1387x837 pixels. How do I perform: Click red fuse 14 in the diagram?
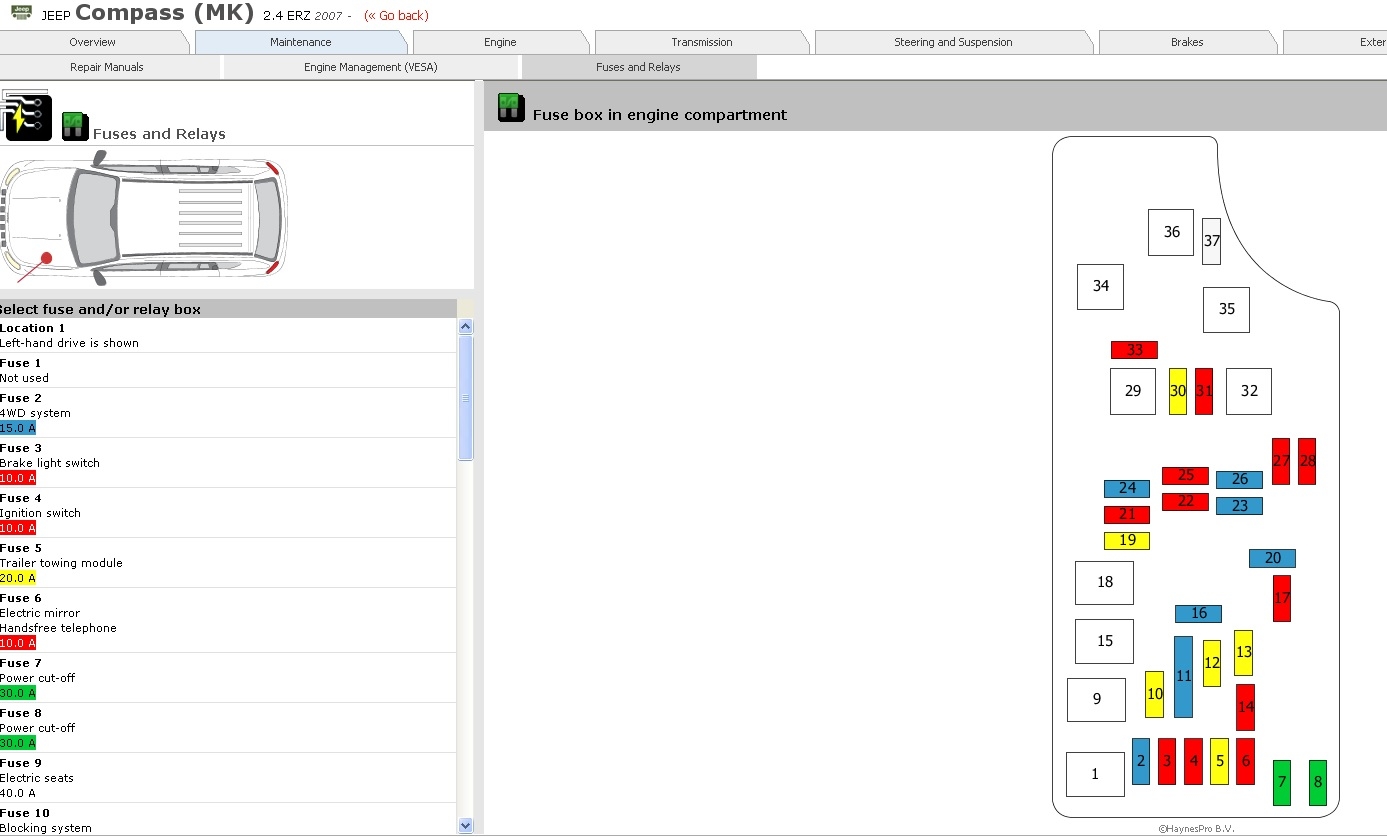click(1245, 707)
